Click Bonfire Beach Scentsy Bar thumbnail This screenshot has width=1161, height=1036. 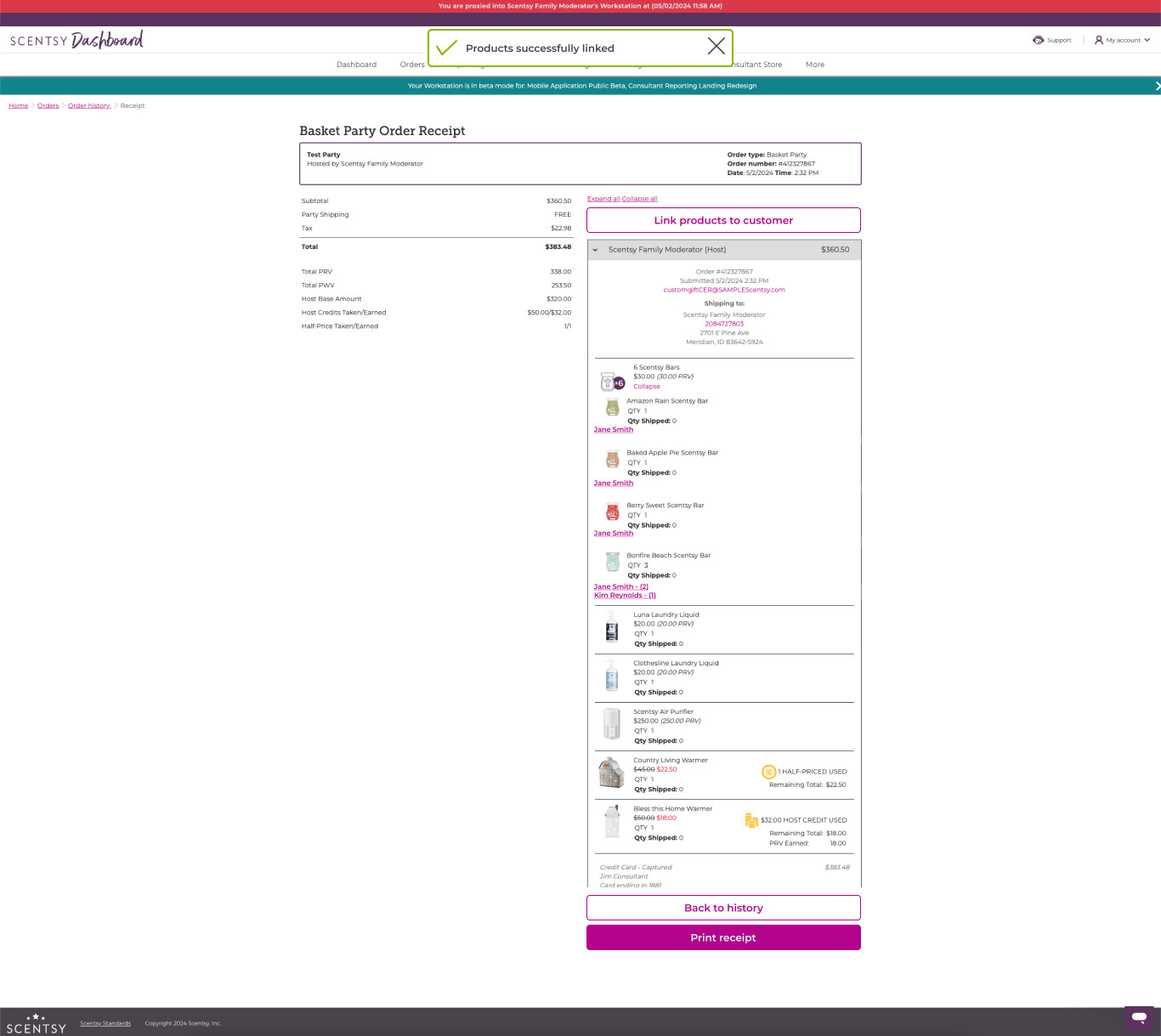612,562
